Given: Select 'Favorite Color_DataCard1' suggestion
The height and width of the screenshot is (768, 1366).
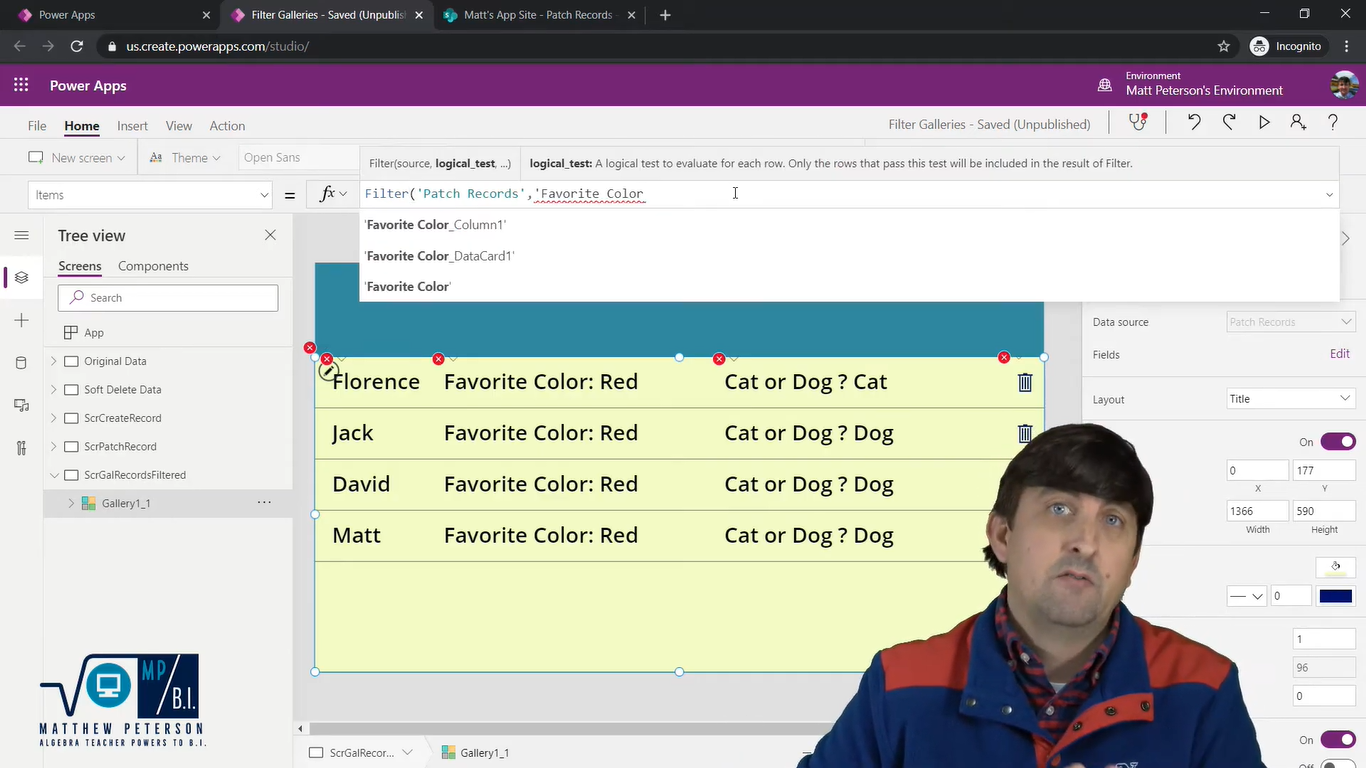Looking at the screenshot, I should click(849, 256).
